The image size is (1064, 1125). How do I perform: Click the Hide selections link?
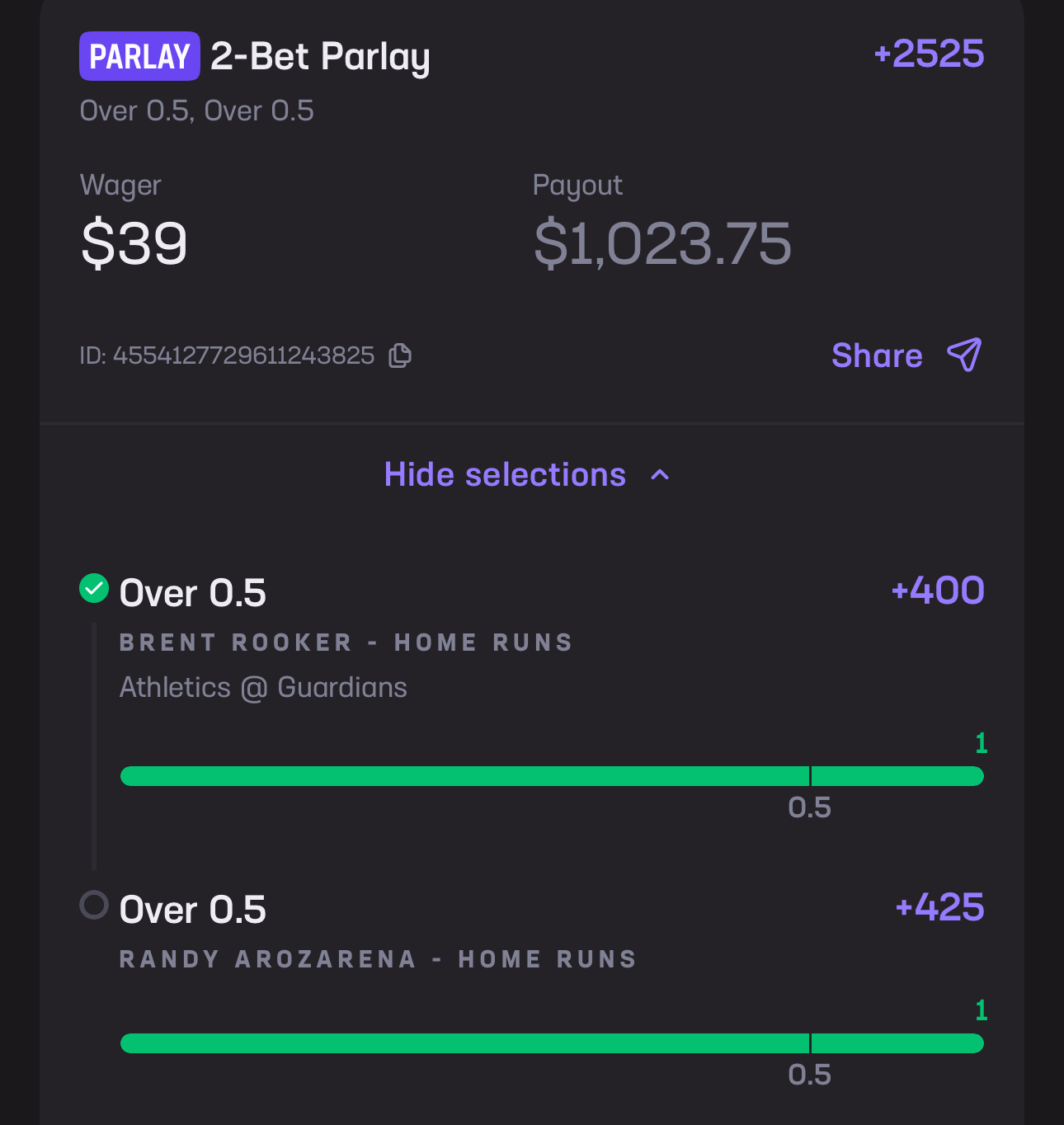(x=505, y=475)
